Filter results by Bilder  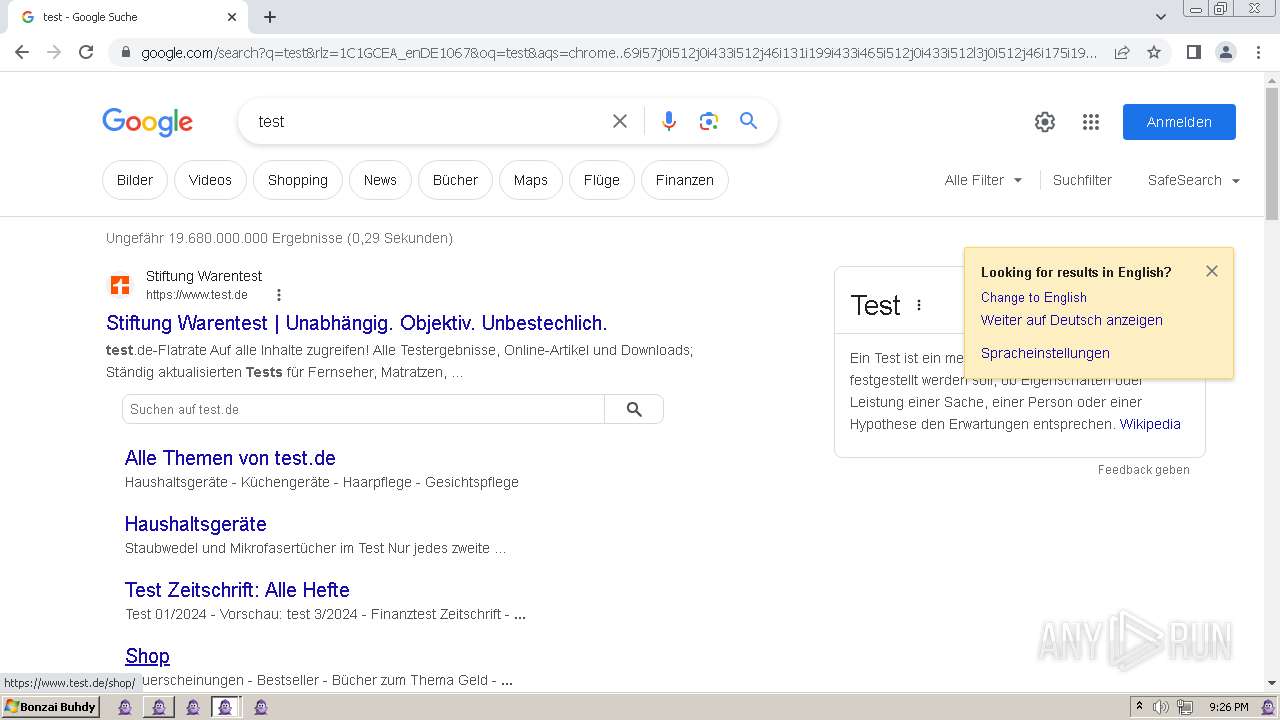click(x=135, y=180)
